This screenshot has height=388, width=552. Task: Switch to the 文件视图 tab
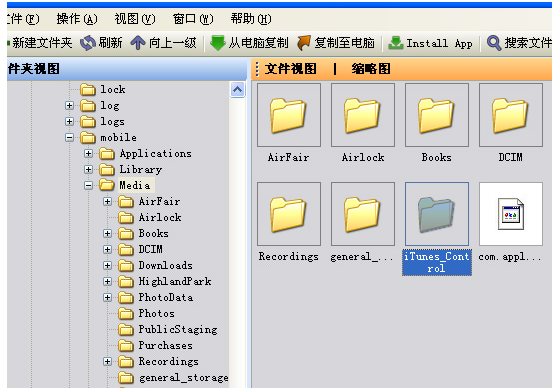290,69
